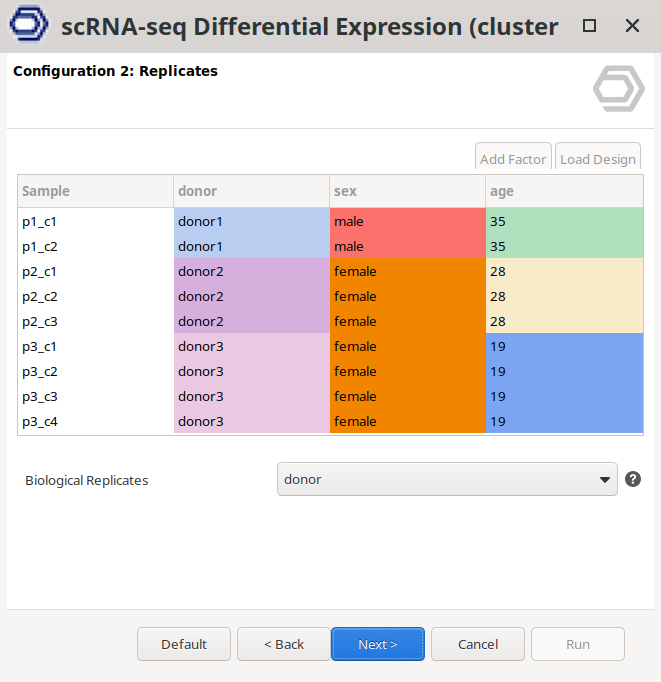Click the donor2 cell in row p2_c2
661x682 pixels.
coord(251,296)
